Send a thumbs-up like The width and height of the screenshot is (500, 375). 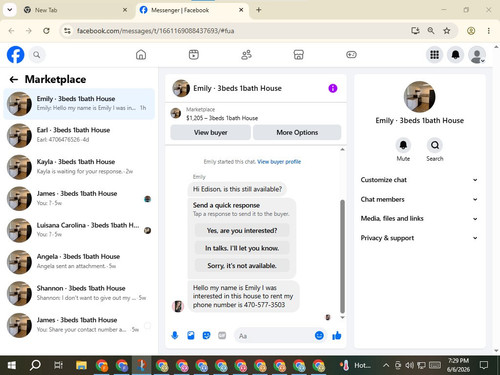pos(337,335)
